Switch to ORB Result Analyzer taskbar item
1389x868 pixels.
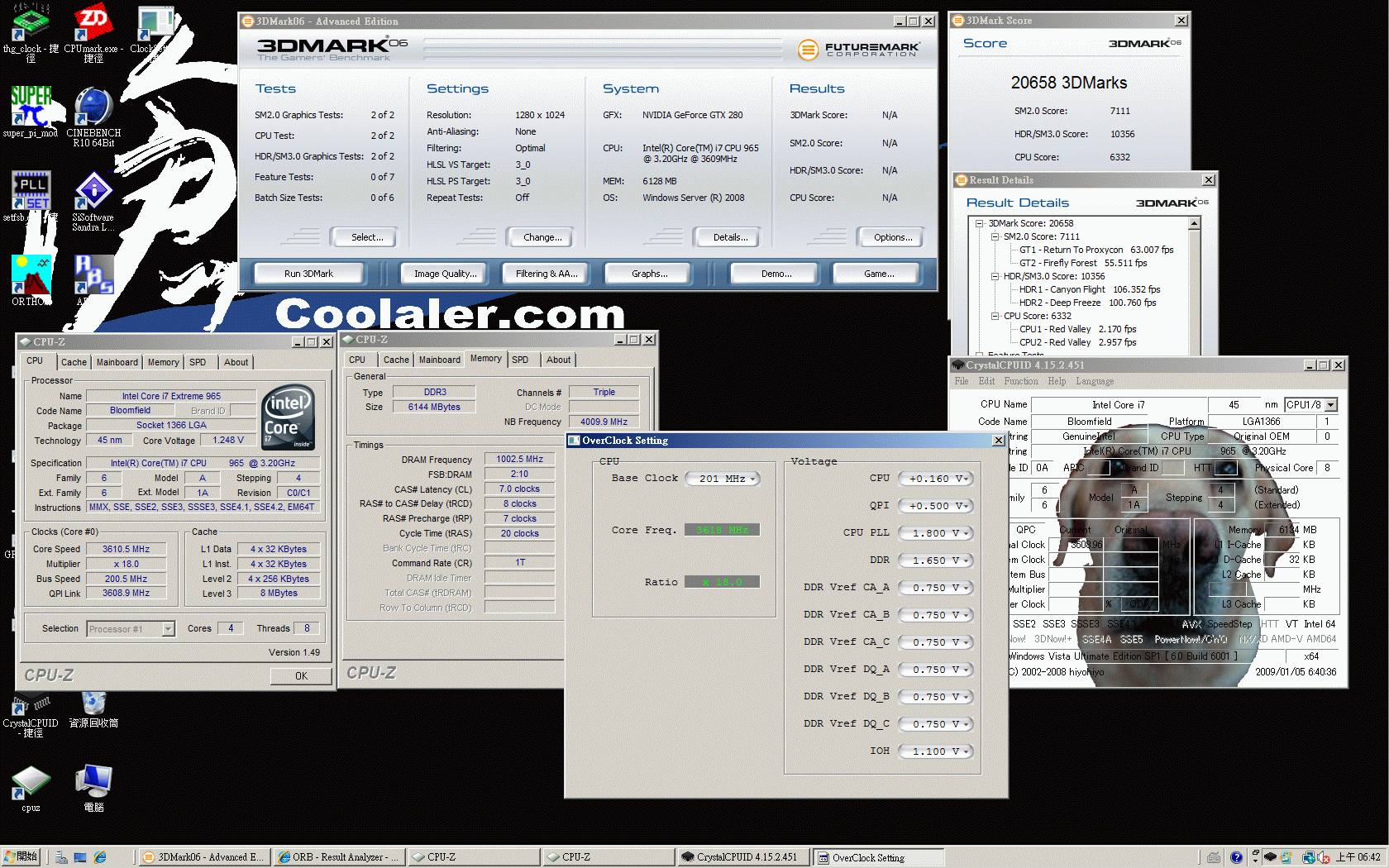pyautogui.click(x=338, y=857)
